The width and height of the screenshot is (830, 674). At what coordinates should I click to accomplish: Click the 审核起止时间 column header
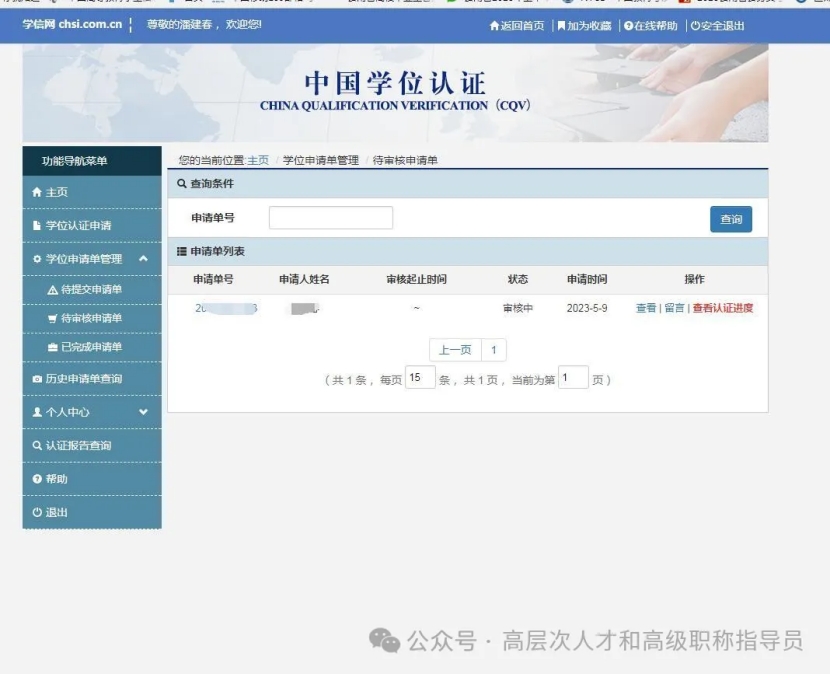(417, 279)
